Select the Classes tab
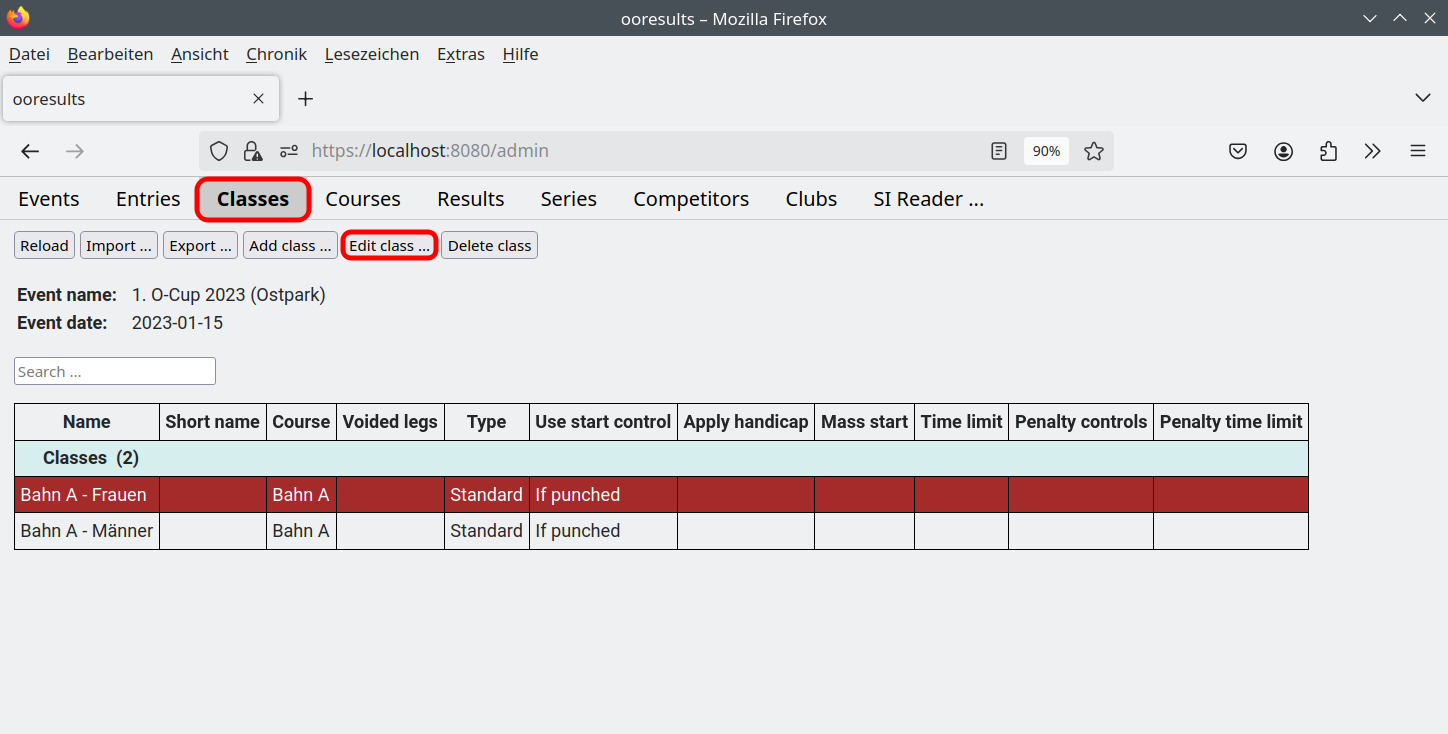The width and height of the screenshot is (1448, 734). [x=253, y=199]
